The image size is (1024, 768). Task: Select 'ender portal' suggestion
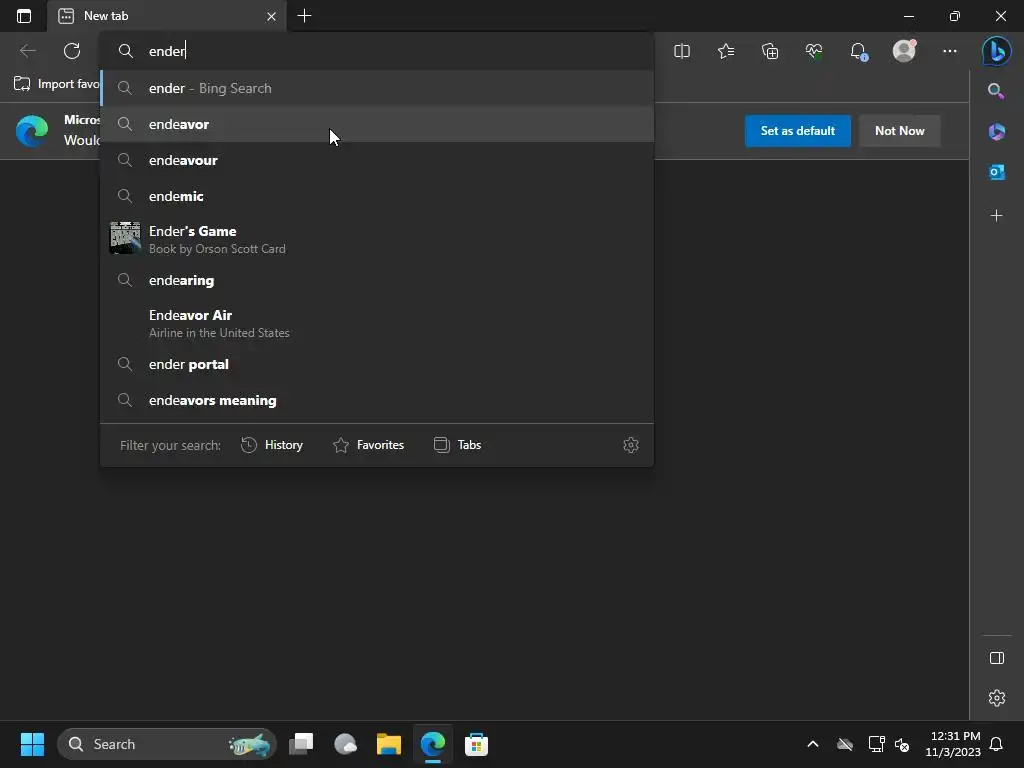pos(377,364)
